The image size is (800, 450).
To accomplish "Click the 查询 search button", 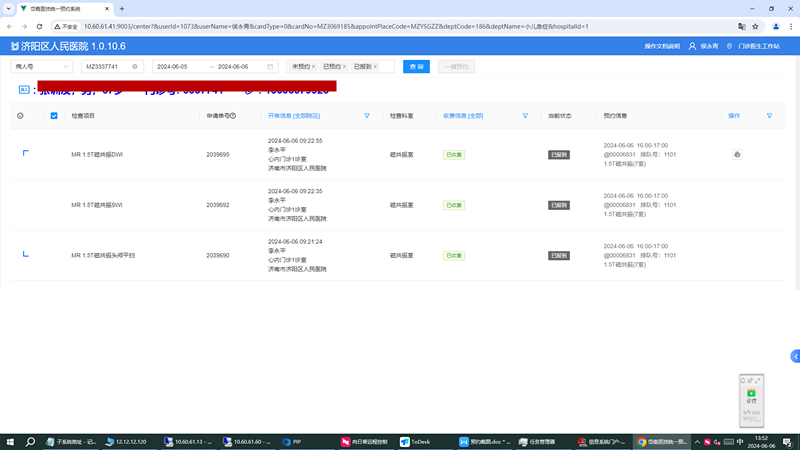I will click(x=416, y=67).
